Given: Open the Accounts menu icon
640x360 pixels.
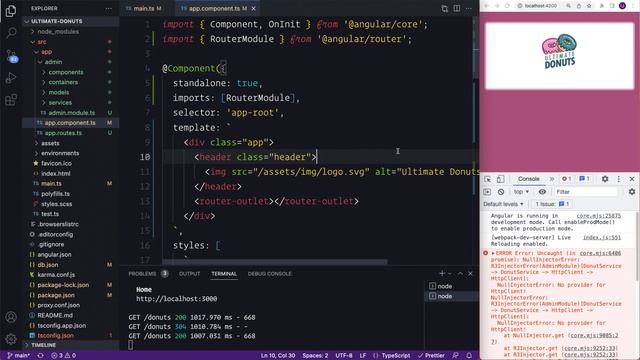Looking at the screenshot, I should [11, 317].
